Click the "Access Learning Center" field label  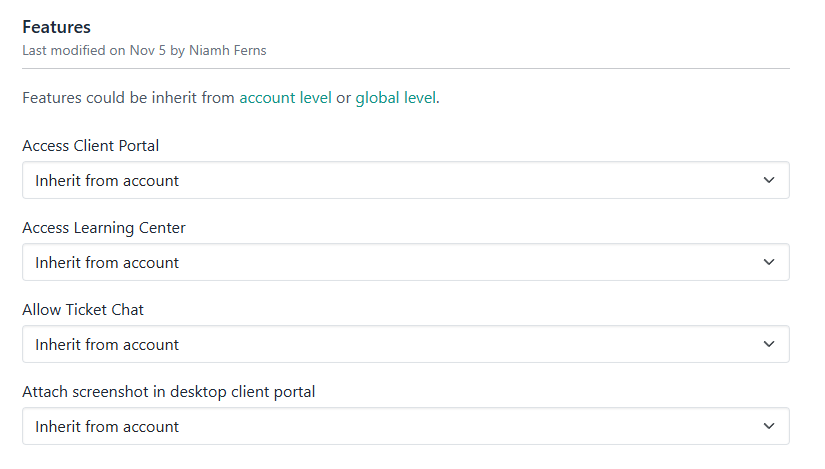coord(104,228)
